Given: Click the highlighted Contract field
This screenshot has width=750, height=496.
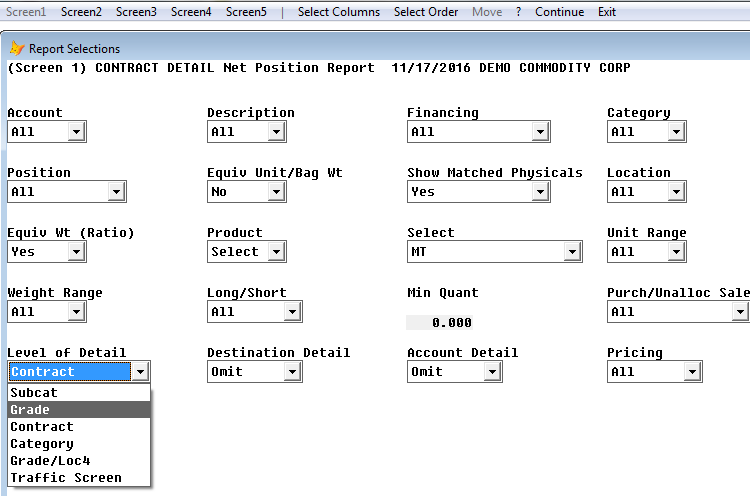Looking at the screenshot, I should pos(70,372).
